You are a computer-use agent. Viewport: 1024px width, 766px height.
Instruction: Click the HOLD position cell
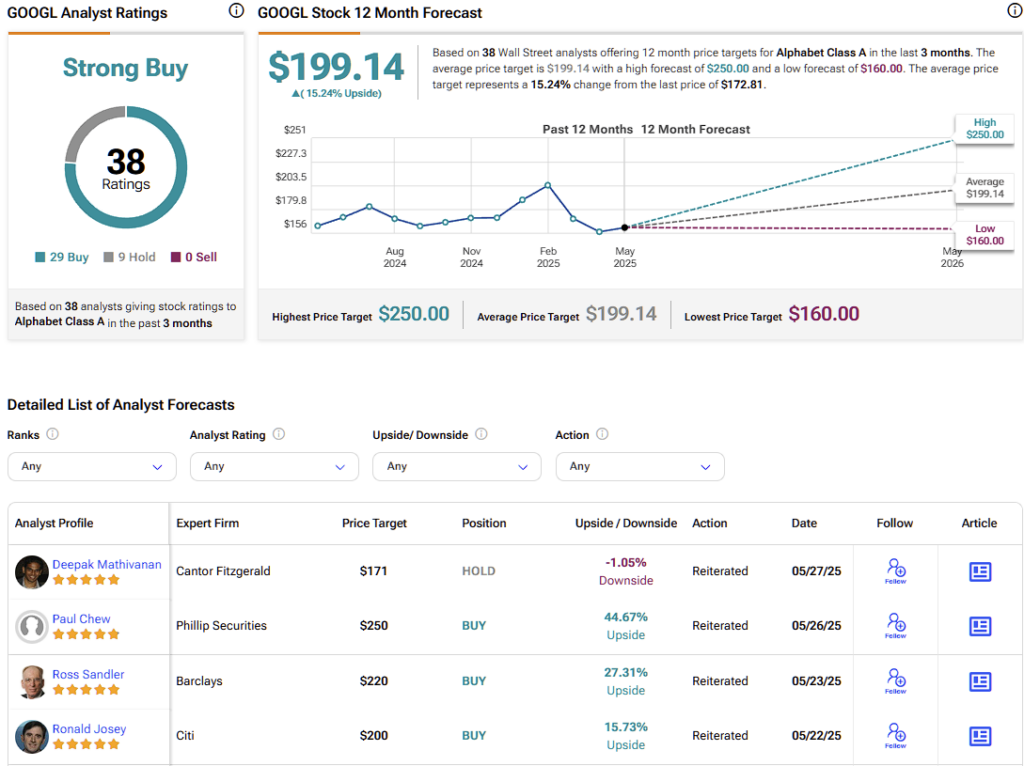479,571
